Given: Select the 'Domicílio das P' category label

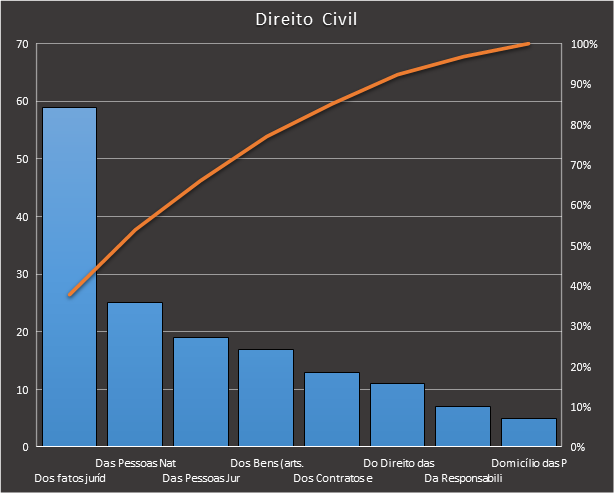Looking at the screenshot, I should point(529,463).
